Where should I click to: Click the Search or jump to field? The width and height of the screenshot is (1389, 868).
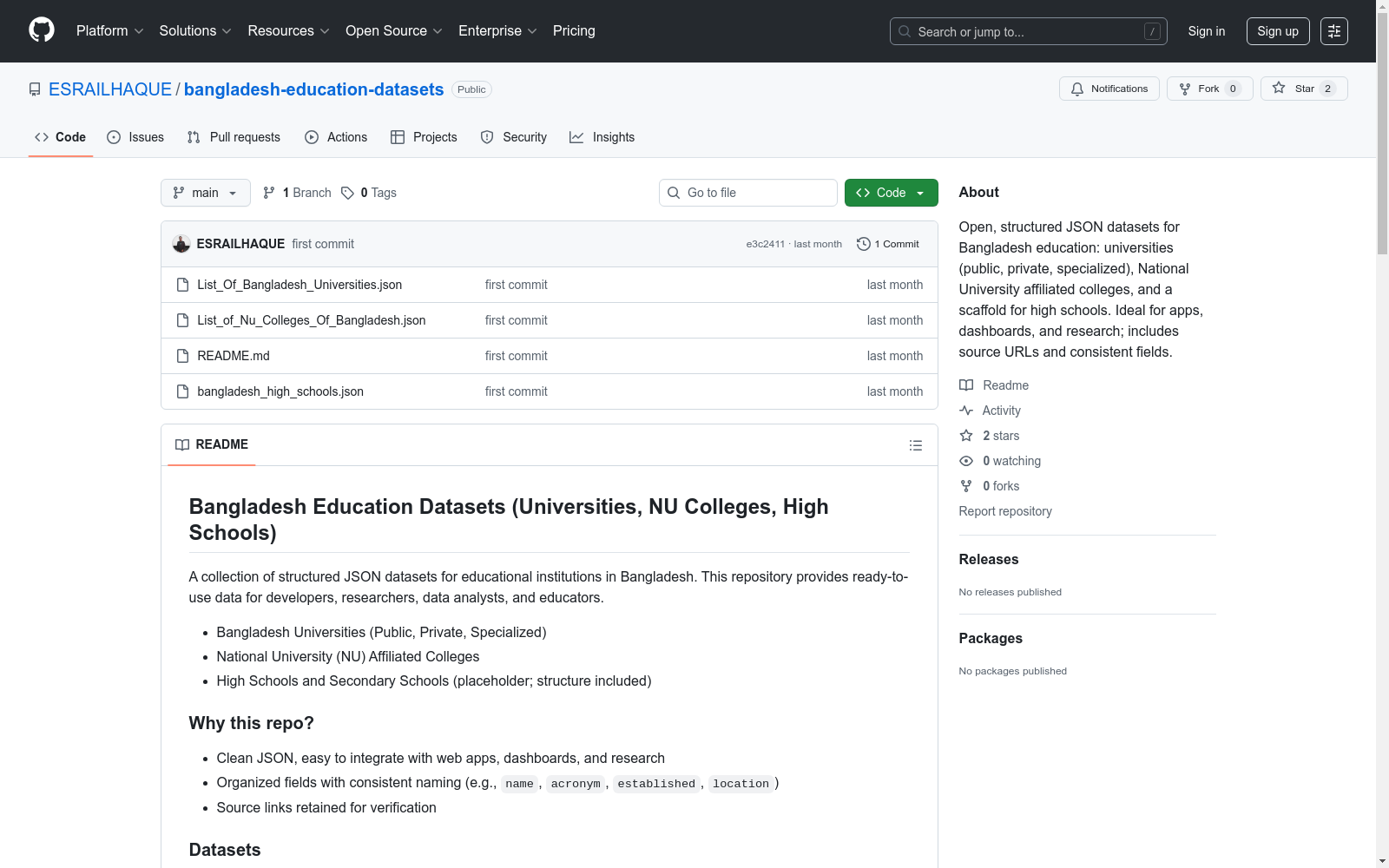tap(1029, 31)
